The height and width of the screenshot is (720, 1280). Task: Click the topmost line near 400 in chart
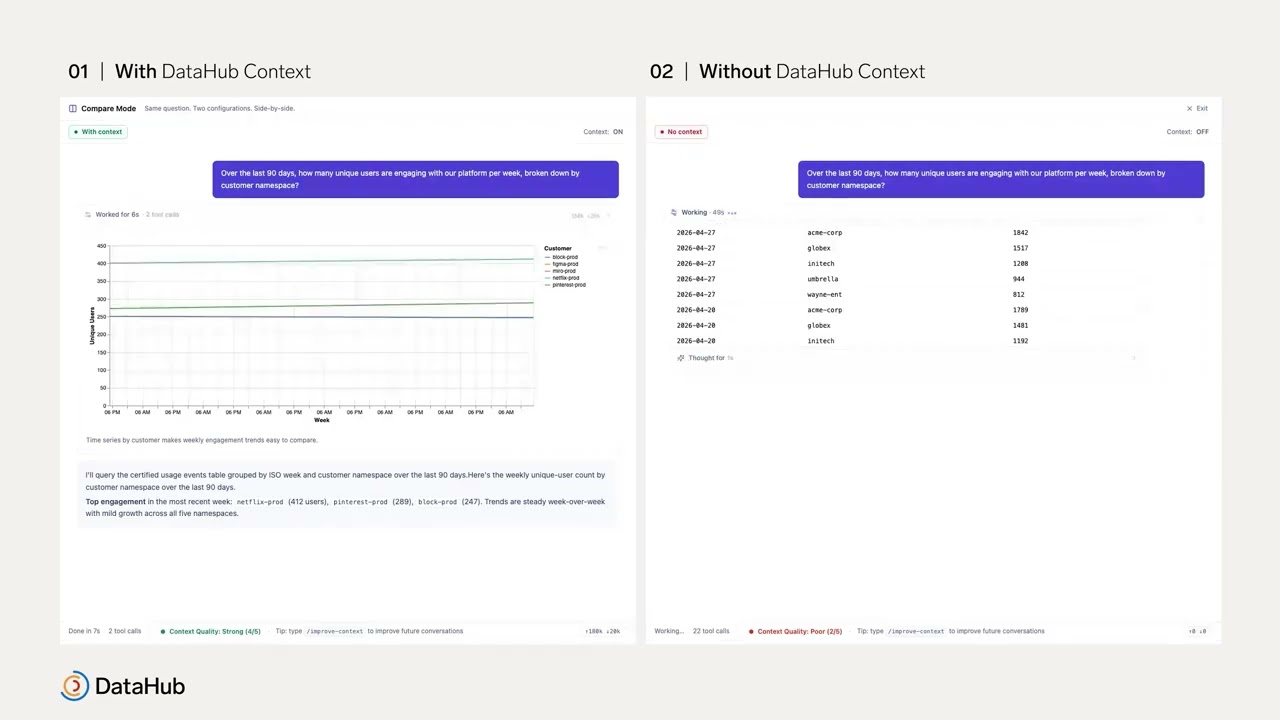[321, 261]
